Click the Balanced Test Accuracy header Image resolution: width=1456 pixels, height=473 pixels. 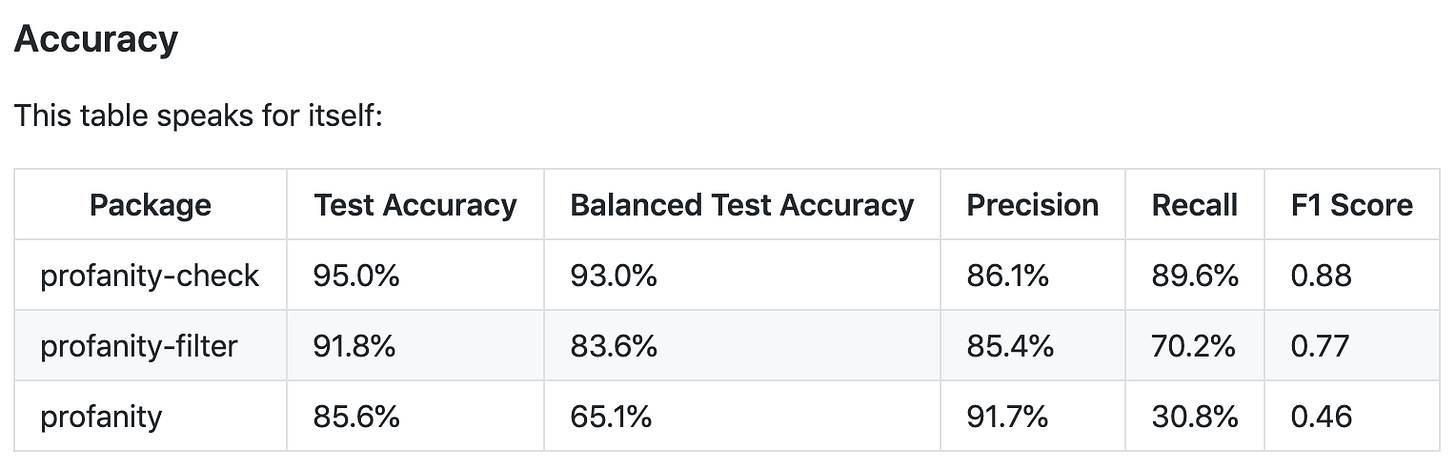point(742,205)
